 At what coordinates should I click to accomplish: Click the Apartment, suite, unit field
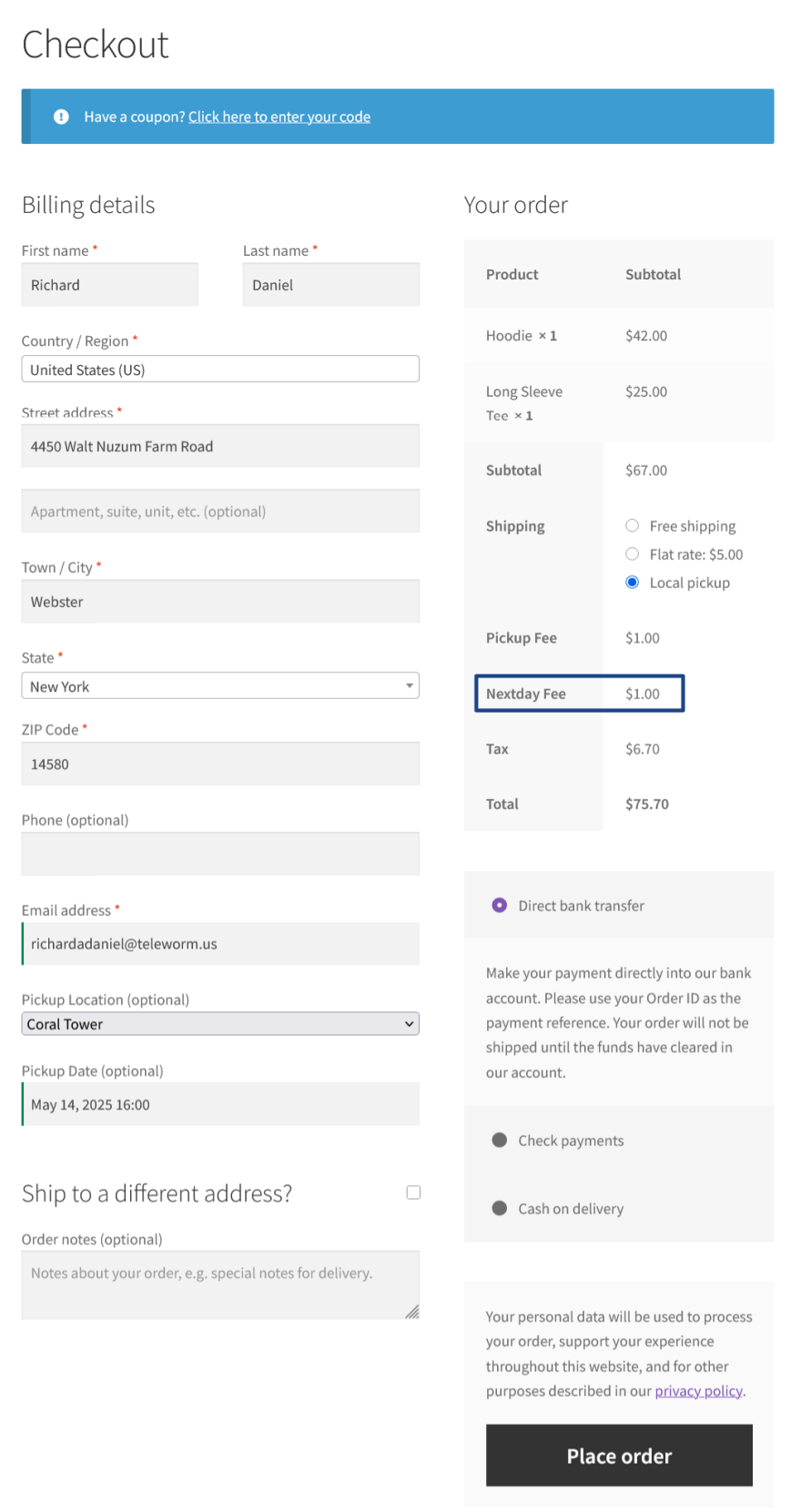tap(219, 511)
